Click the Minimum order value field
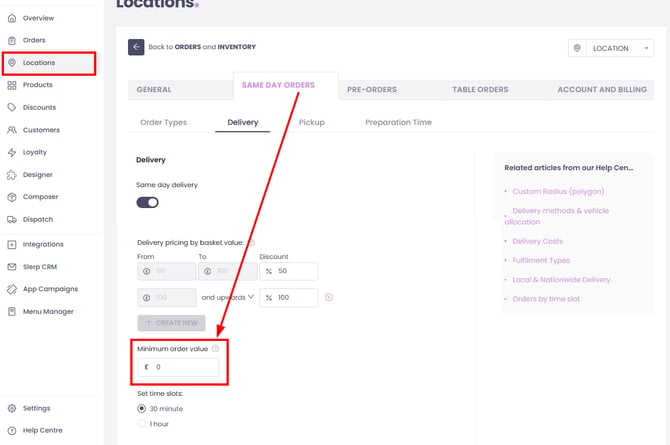 pos(178,367)
